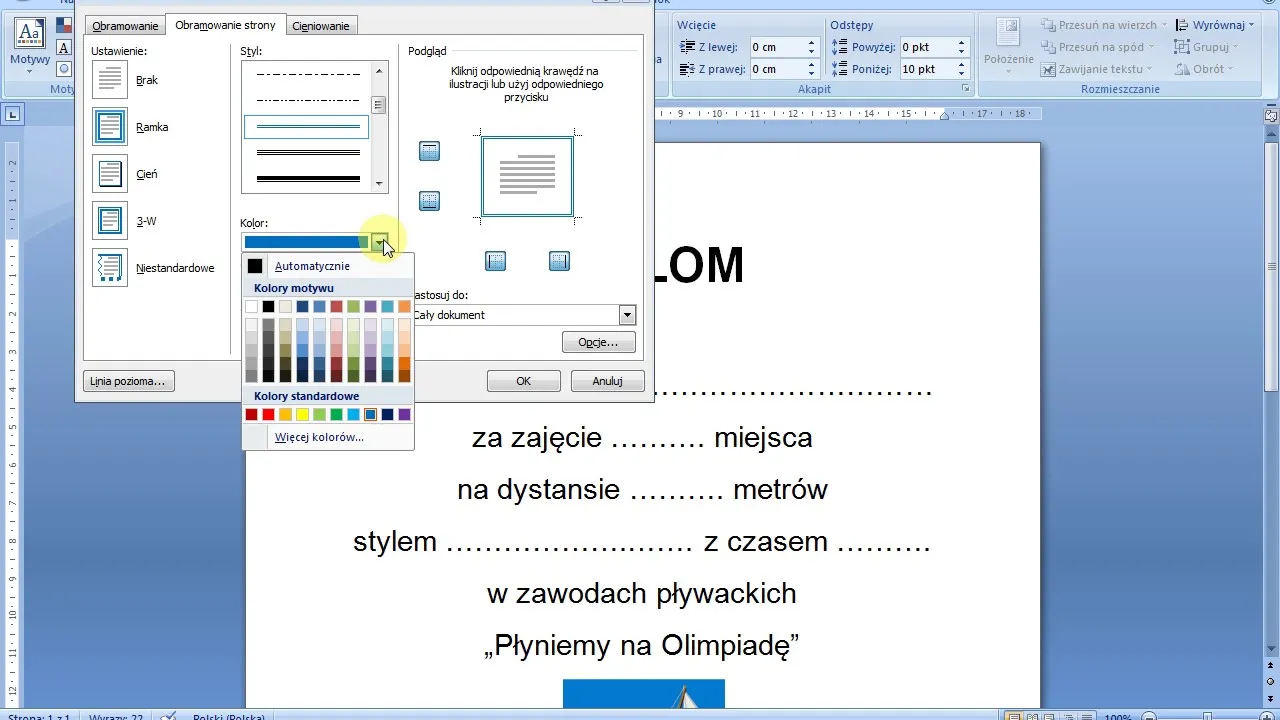Toggle the top border button in preview

pyautogui.click(x=430, y=151)
